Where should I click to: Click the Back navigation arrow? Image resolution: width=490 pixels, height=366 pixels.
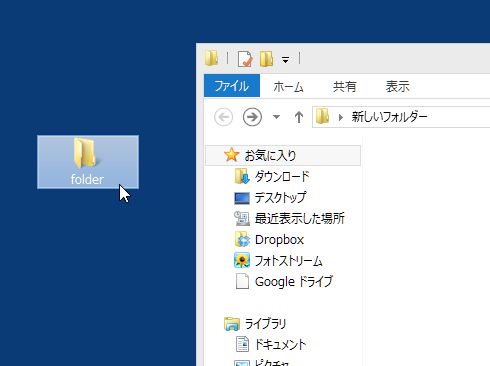click(x=223, y=117)
